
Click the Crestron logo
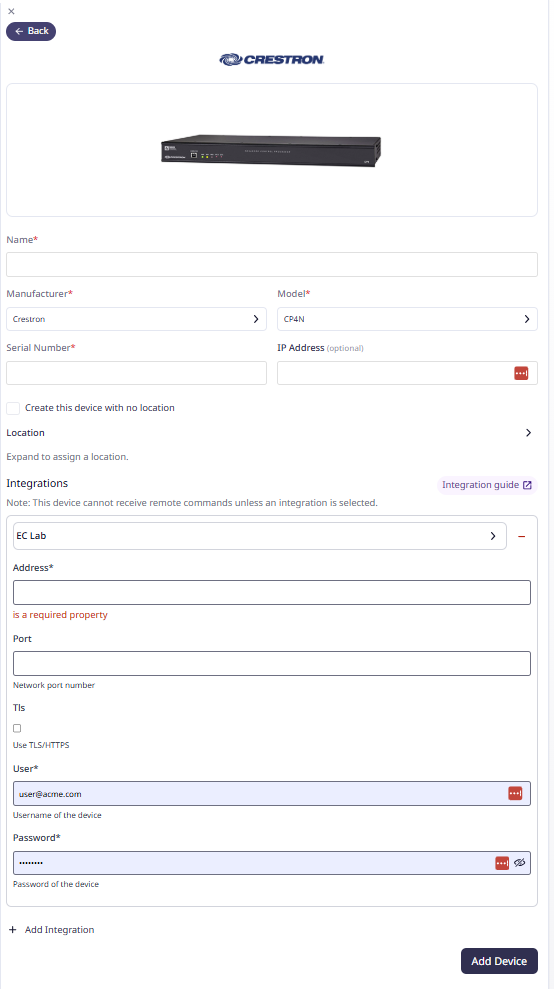pos(272,60)
